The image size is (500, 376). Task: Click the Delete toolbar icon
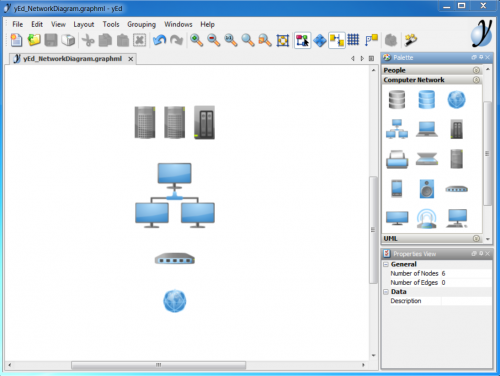(x=140, y=40)
